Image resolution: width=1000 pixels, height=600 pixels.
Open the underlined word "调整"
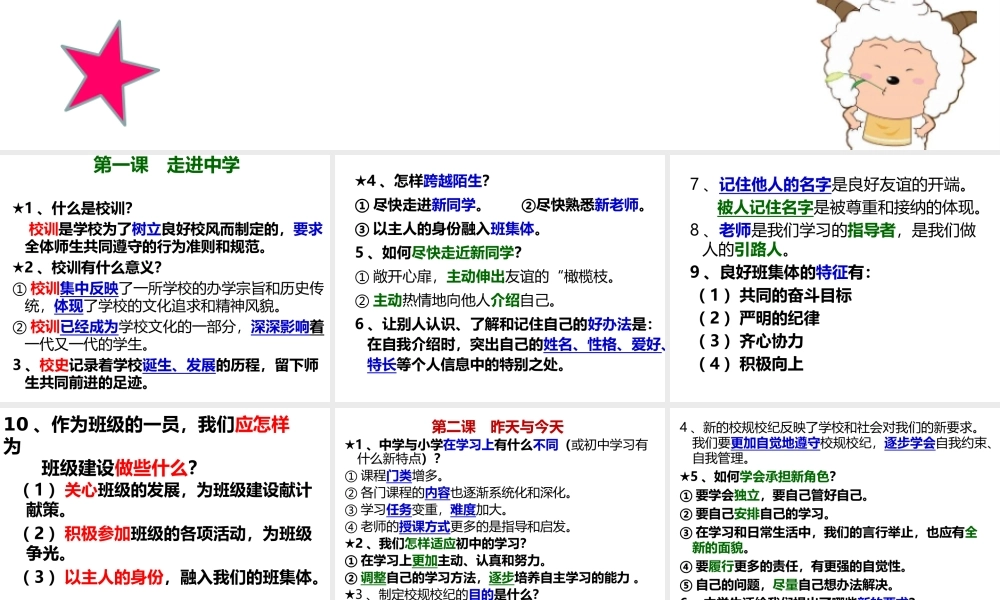(x=374, y=578)
